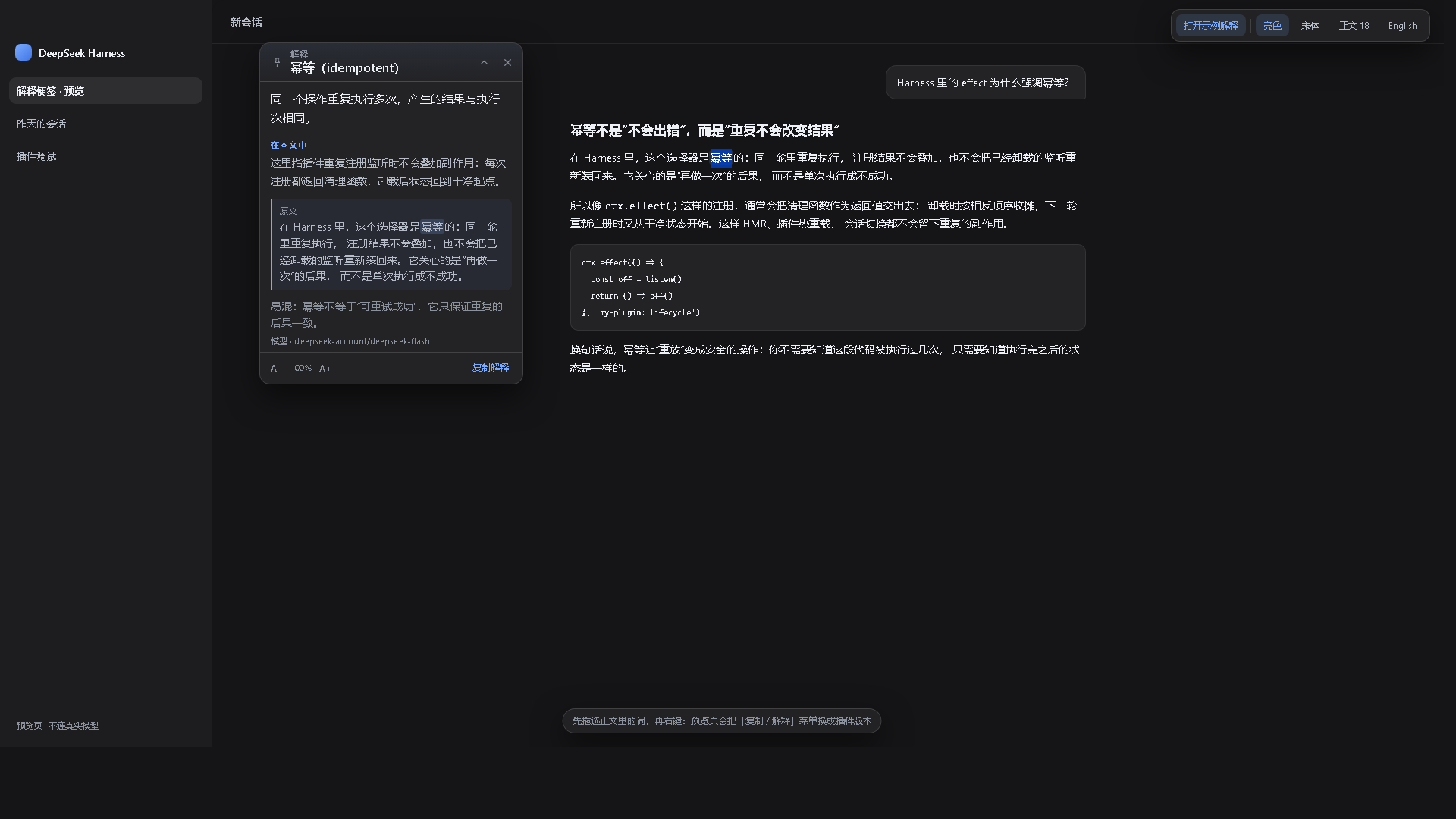
Task: Click the inline code ctx.effect() in paragraph
Action: tap(641, 206)
